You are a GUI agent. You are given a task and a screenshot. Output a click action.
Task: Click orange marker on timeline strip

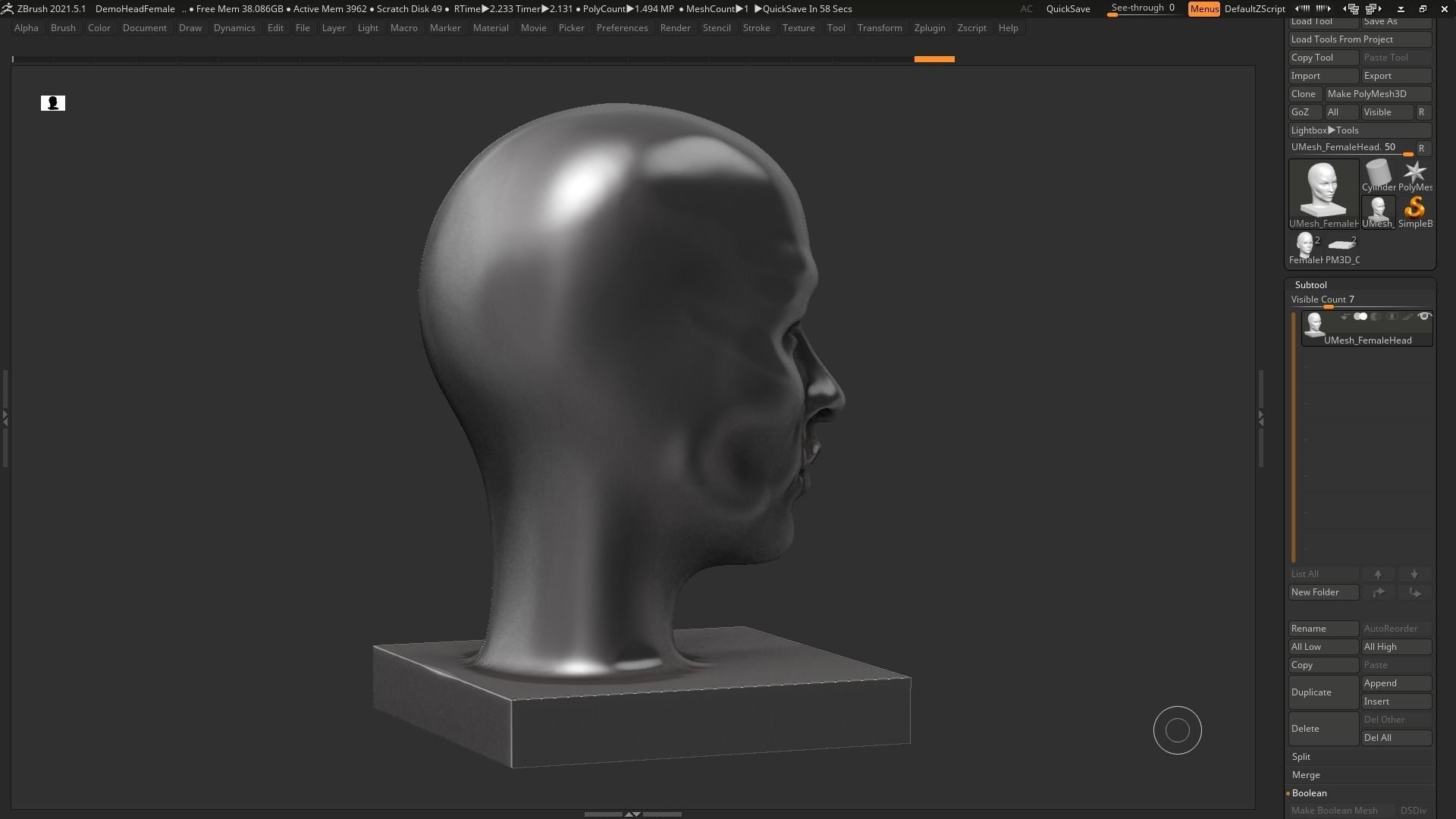(x=934, y=58)
